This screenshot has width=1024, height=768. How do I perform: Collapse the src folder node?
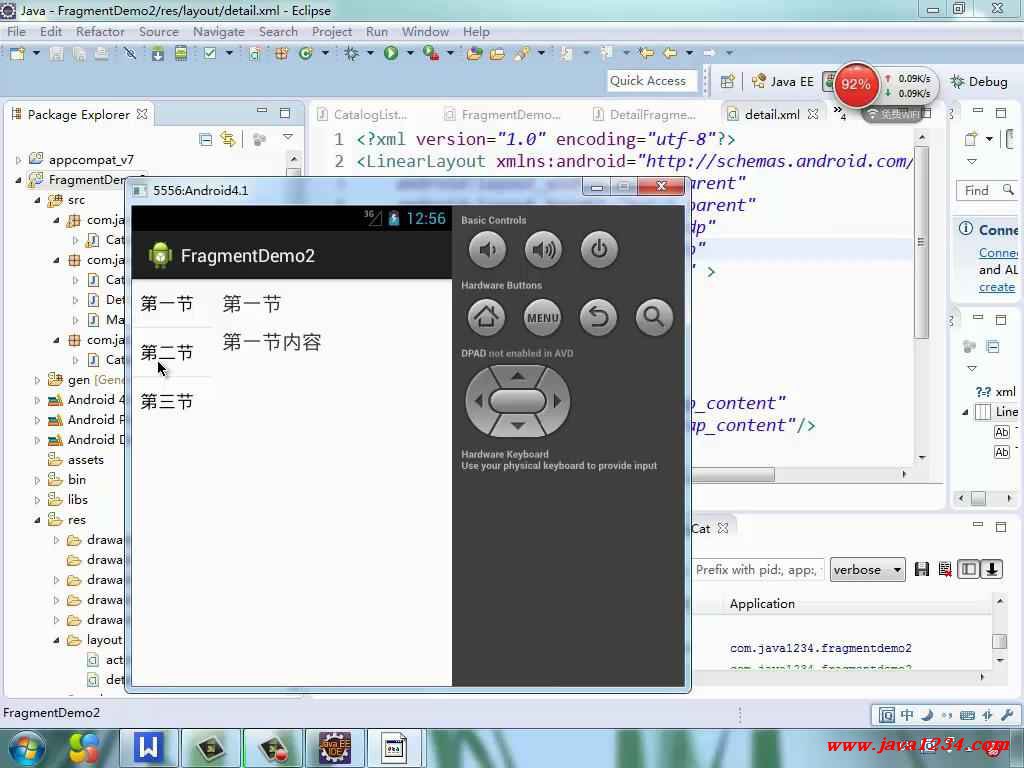coord(37,200)
